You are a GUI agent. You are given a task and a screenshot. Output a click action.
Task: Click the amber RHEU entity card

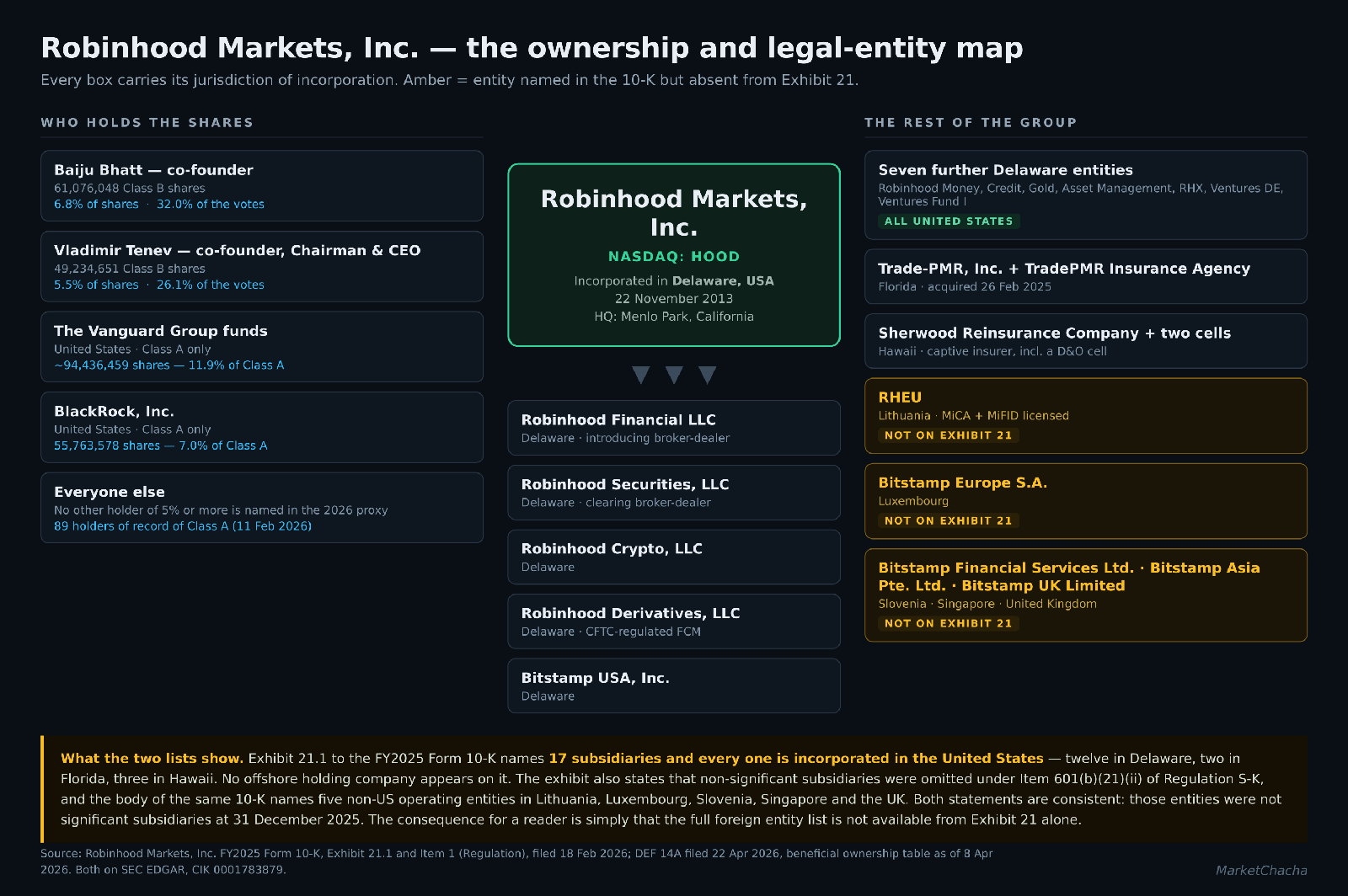[x=1086, y=416]
